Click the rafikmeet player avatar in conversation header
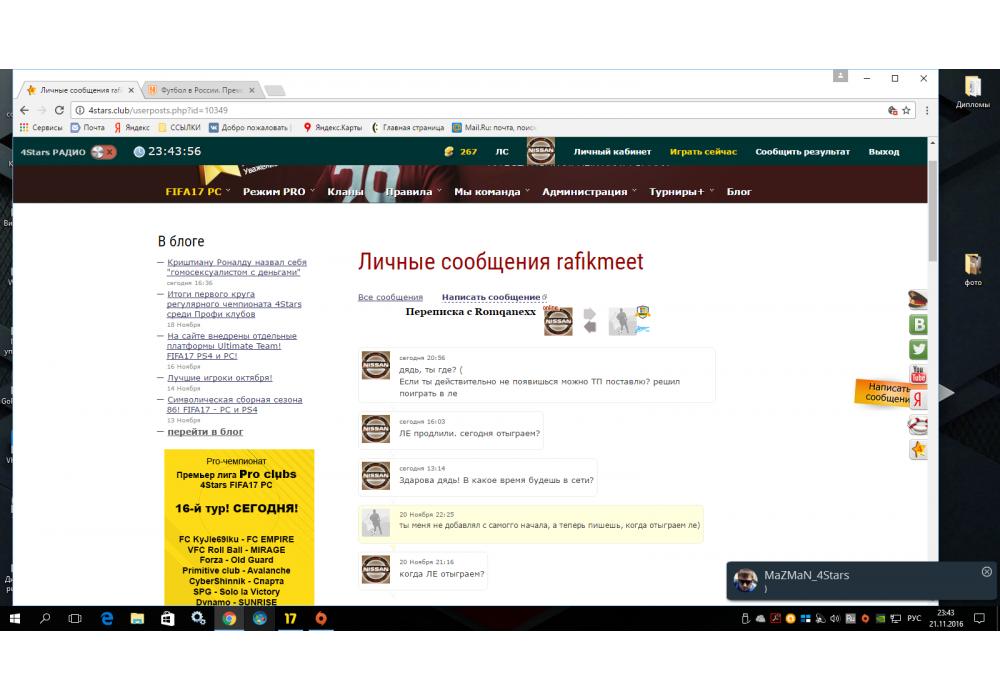This screenshot has height=700, width=1000. [x=623, y=321]
